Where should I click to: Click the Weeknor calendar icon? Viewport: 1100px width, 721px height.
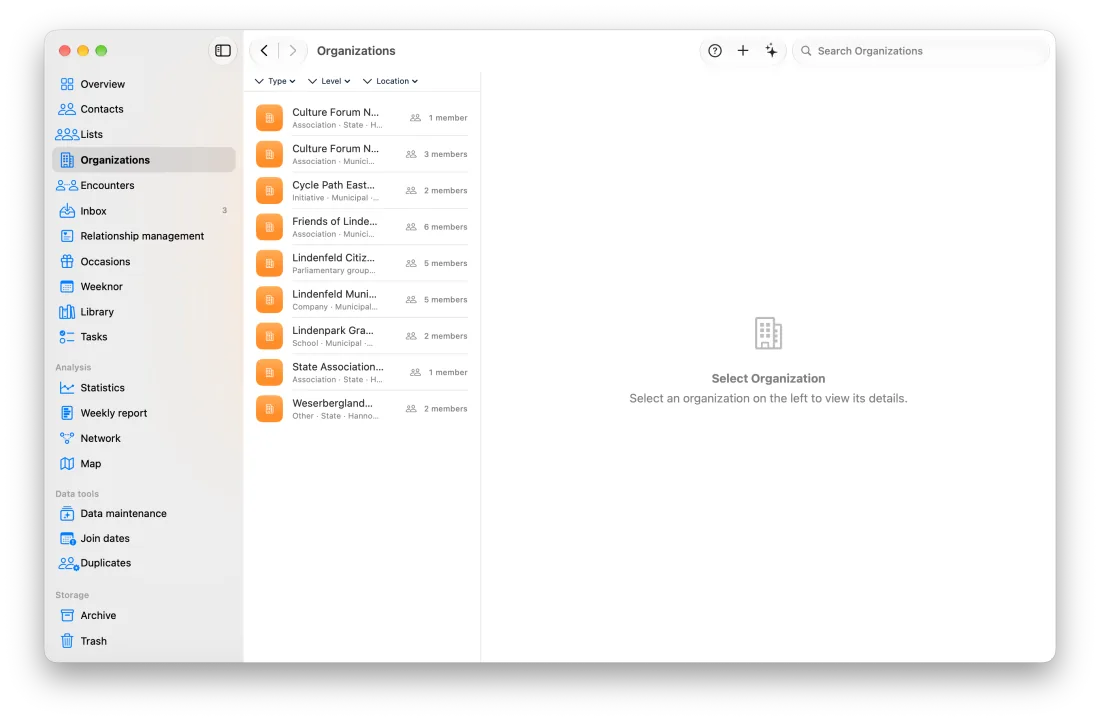tap(67, 287)
